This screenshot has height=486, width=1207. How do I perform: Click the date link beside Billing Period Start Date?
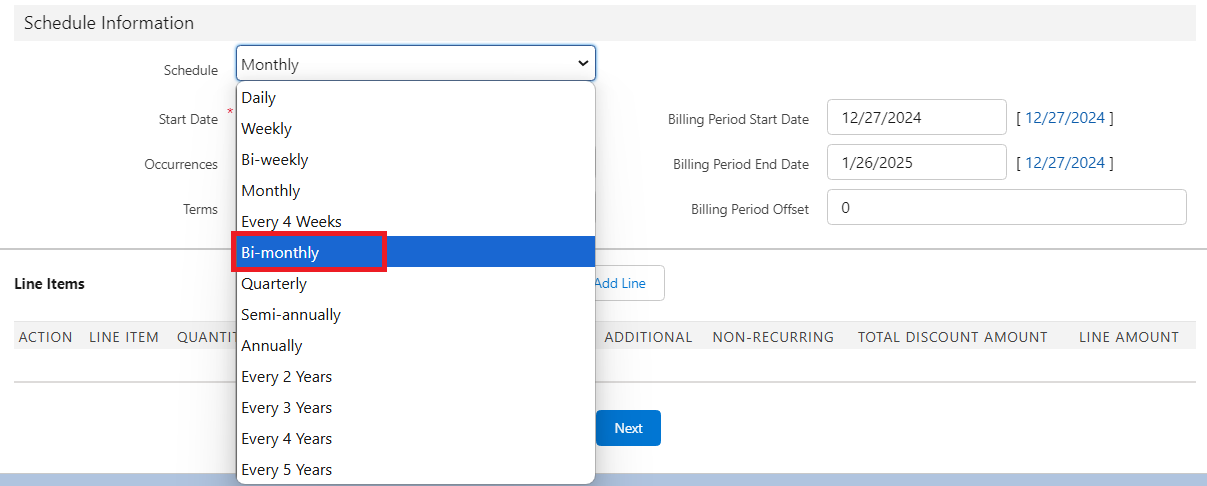[1065, 118]
